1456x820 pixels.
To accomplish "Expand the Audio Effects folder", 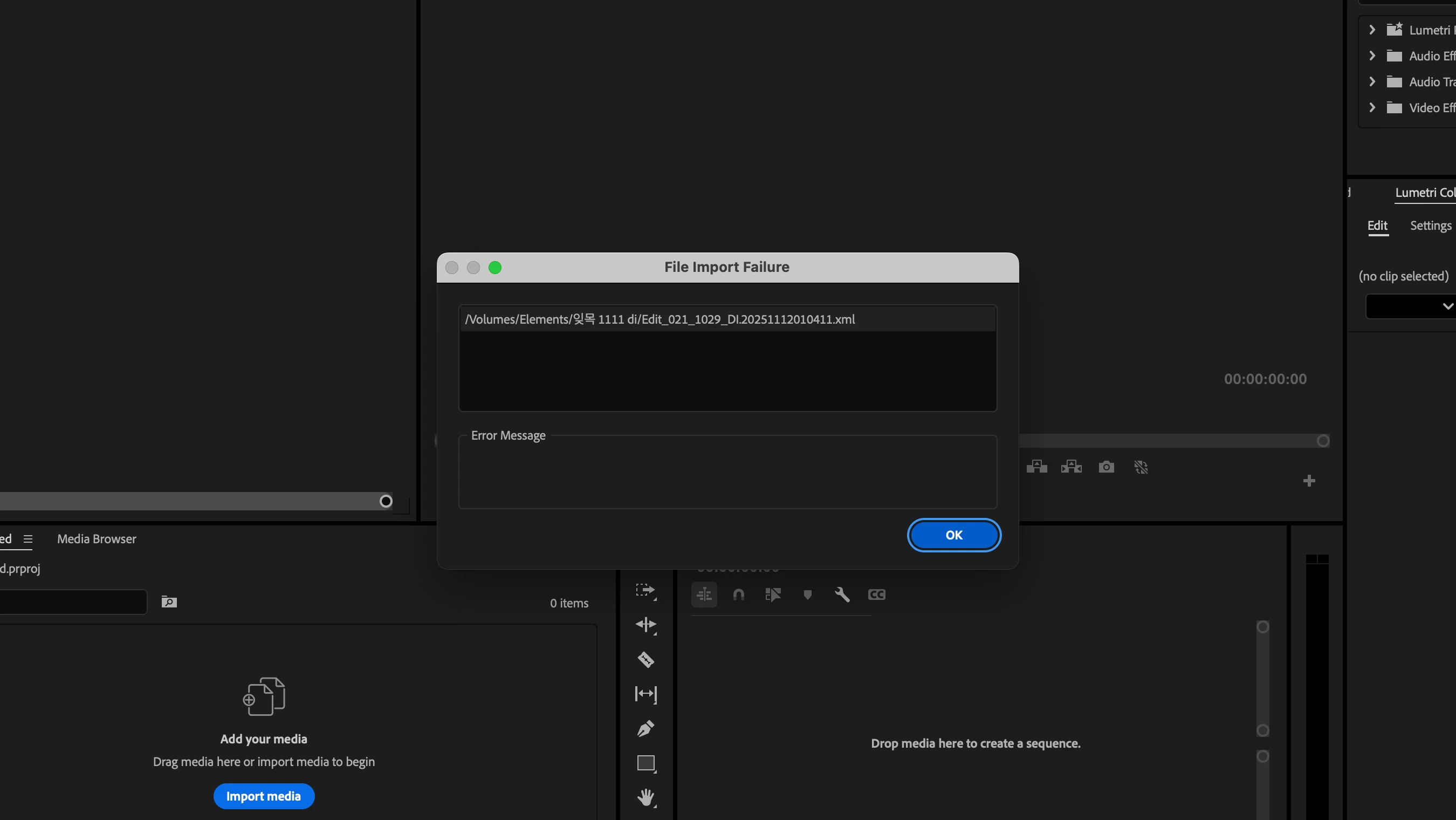I will [x=1372, y=56].
